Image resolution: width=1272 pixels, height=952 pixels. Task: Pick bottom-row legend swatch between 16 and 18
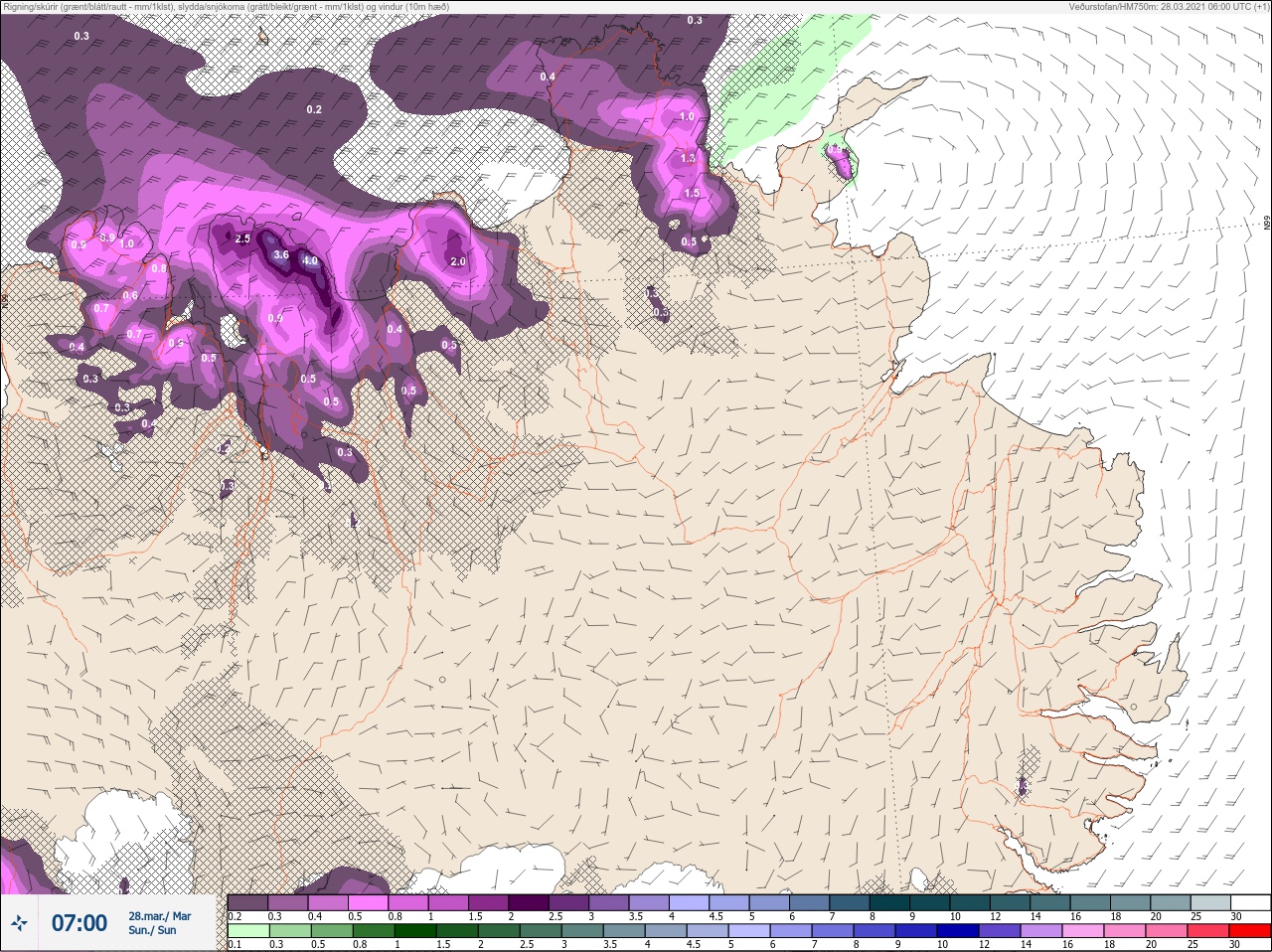tap(1085, 931)
